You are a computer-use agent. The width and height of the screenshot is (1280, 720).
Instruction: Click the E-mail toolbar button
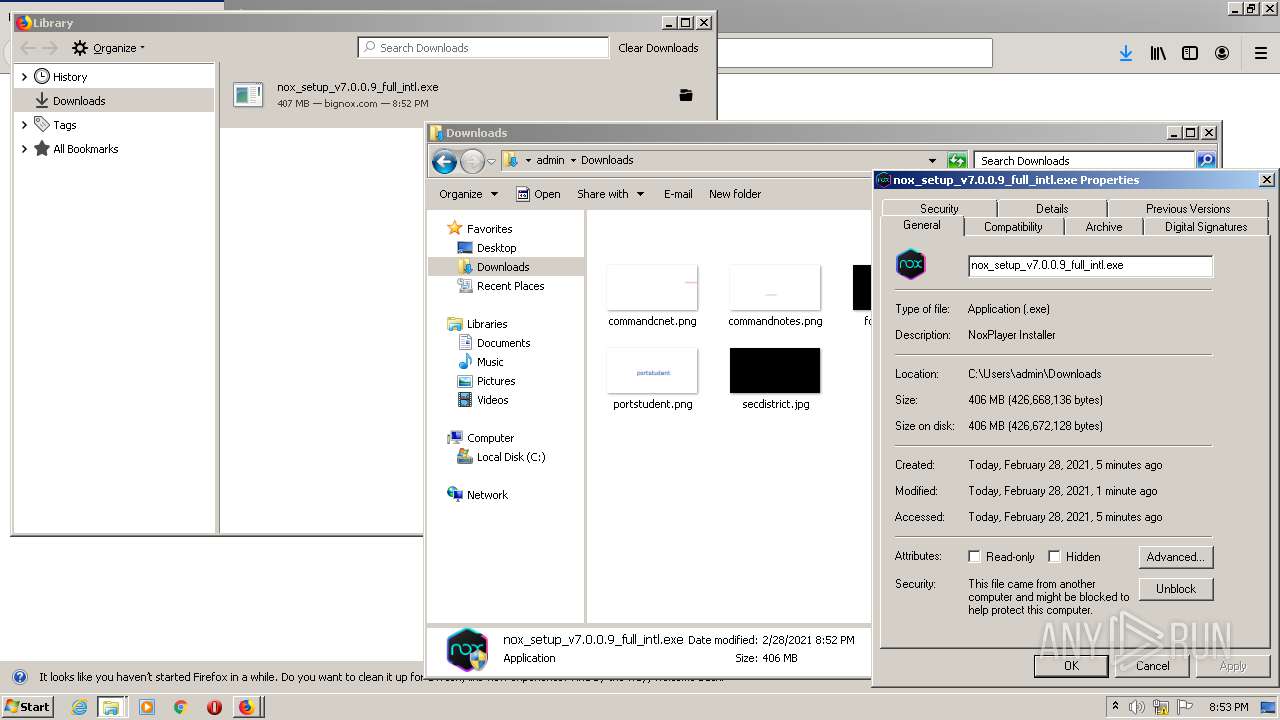678,194
